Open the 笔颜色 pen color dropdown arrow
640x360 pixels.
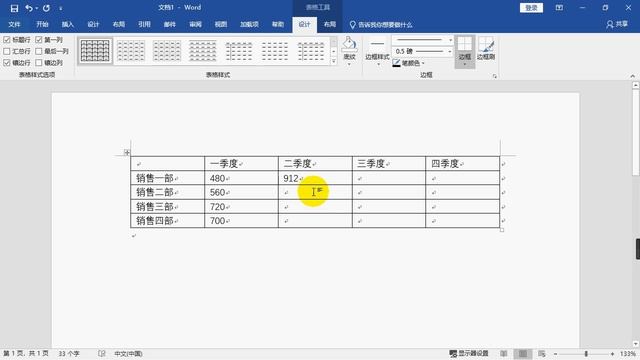tap(423, 63)
